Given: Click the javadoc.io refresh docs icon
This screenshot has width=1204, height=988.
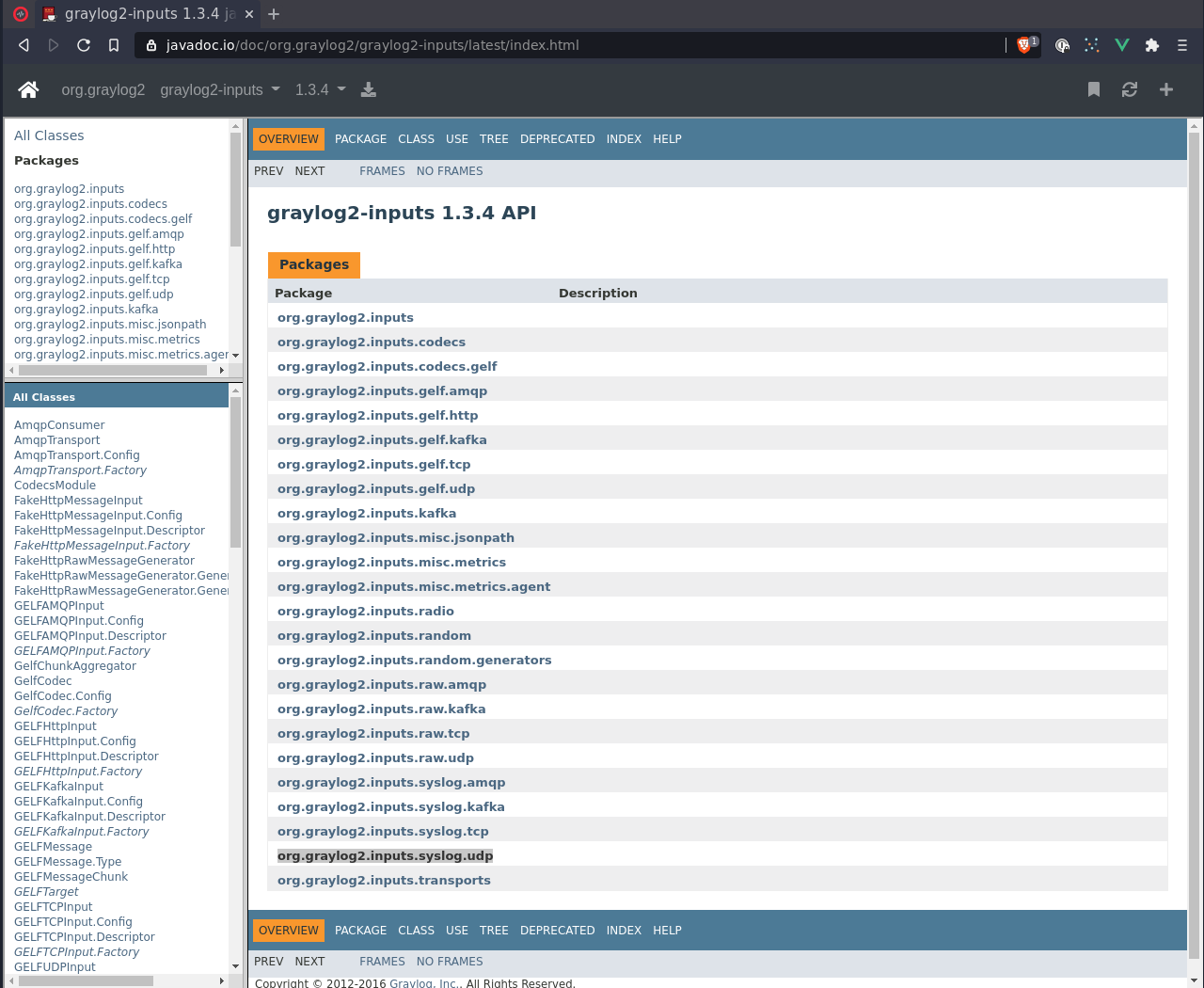Looking at the screenshot, I should (x=1130, y=89).
